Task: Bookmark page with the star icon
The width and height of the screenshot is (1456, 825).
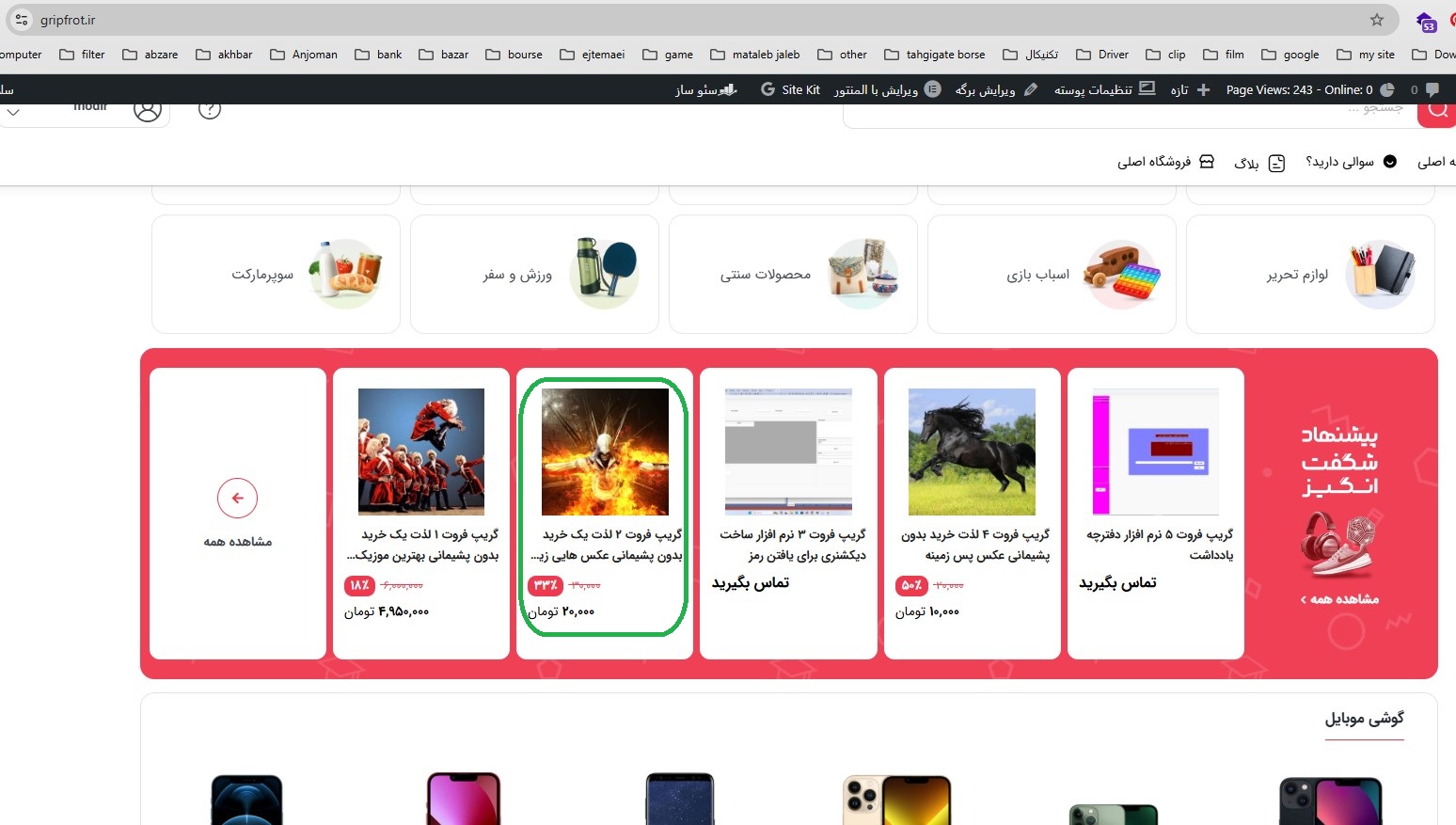Action: tap(1377, 20)
